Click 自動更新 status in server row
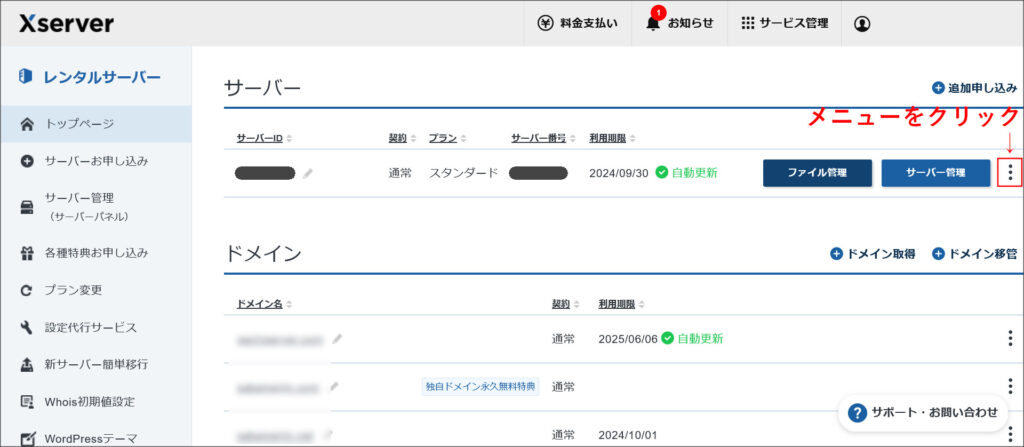The image size is (1024, 447). pyautogui.click(x=686, y=173)
